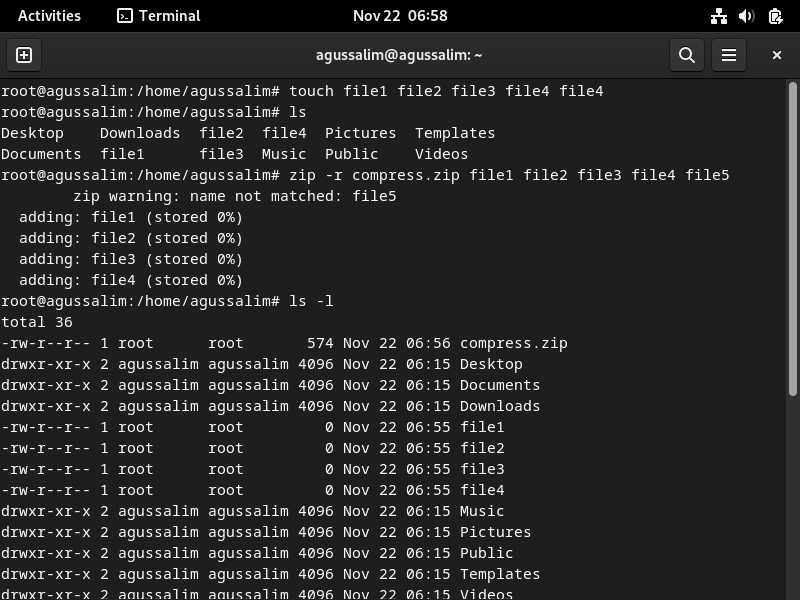Click the battery status icon

click(x=775, y=16)
